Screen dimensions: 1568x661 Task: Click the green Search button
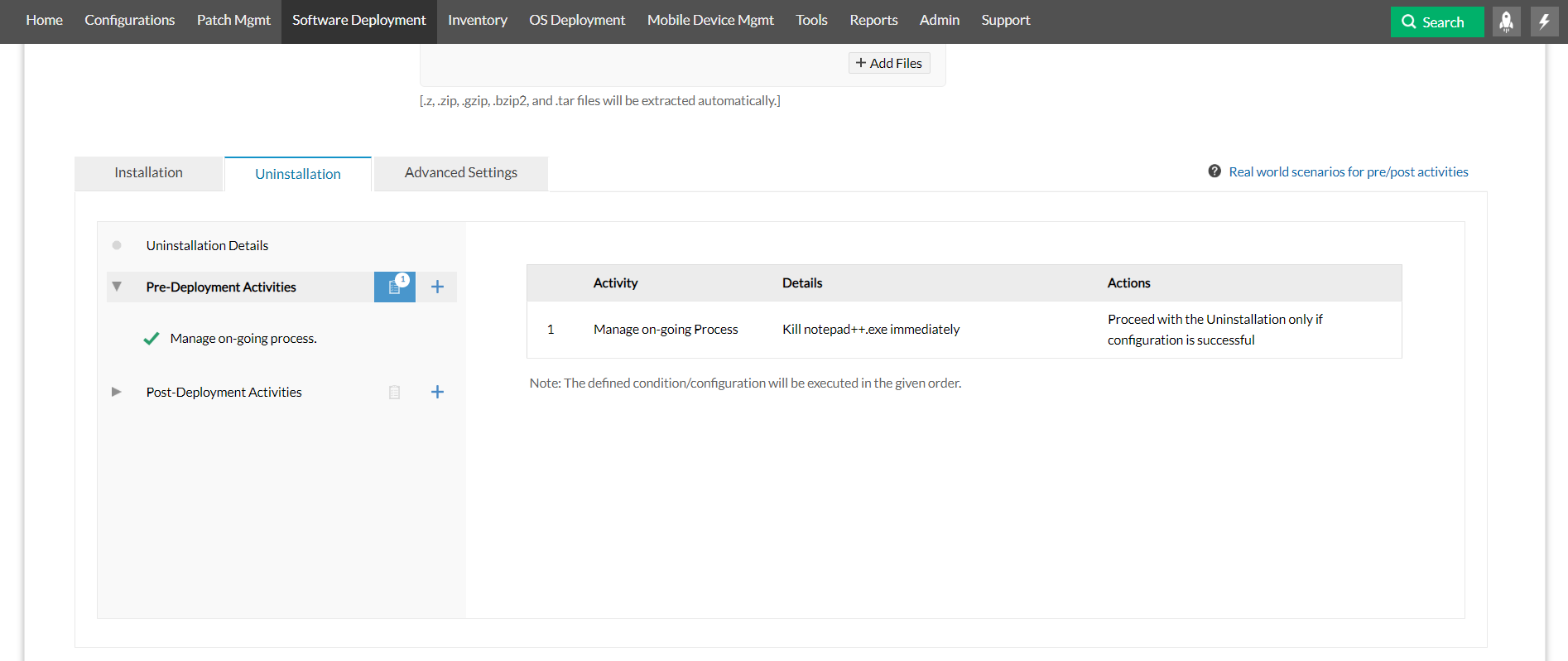click(1436, 22)
